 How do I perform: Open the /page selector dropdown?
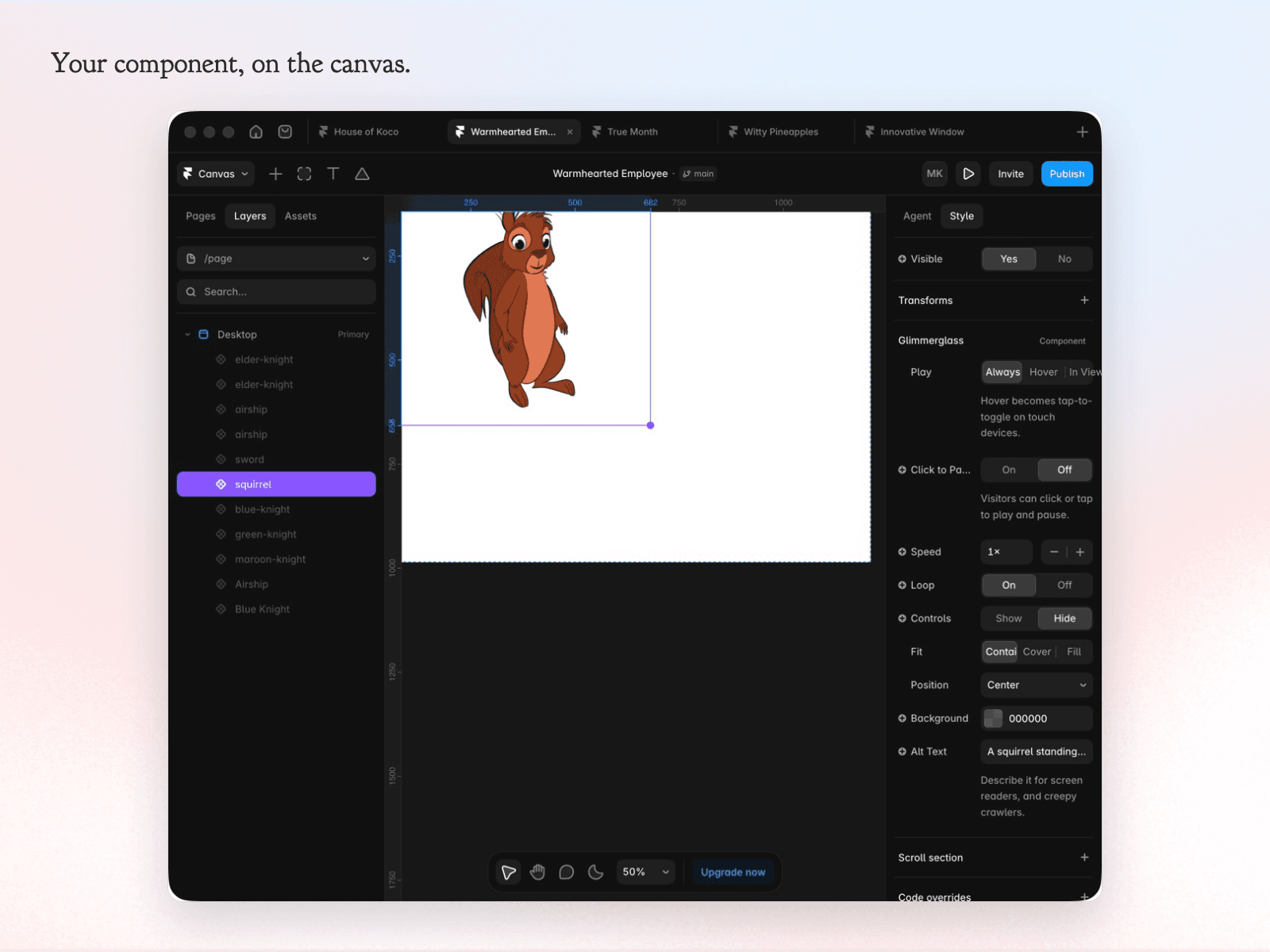coord(276,259)
